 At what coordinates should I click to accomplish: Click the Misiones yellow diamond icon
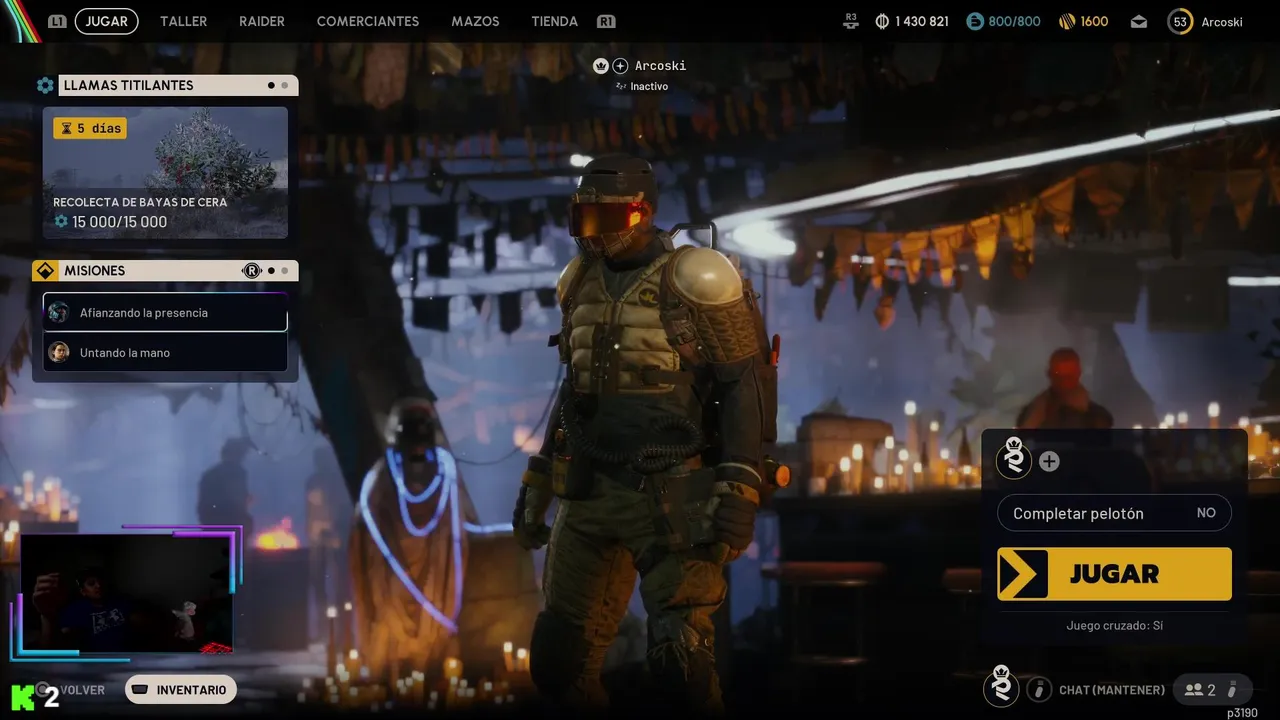pyautogui.click(x=44, y=271)
